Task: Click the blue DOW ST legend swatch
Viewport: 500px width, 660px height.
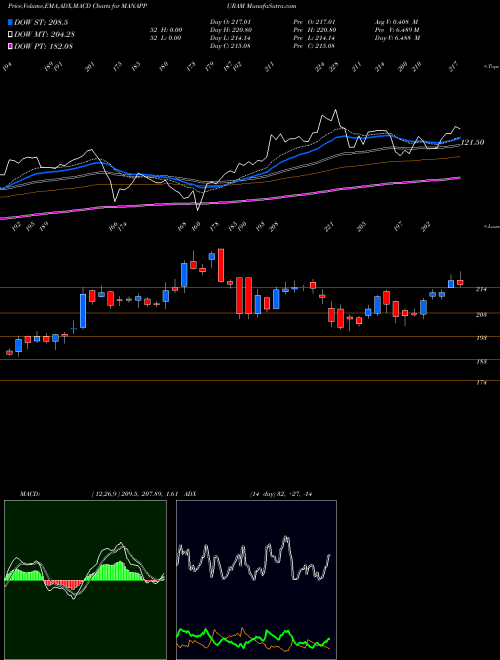Action: point(11,22)
